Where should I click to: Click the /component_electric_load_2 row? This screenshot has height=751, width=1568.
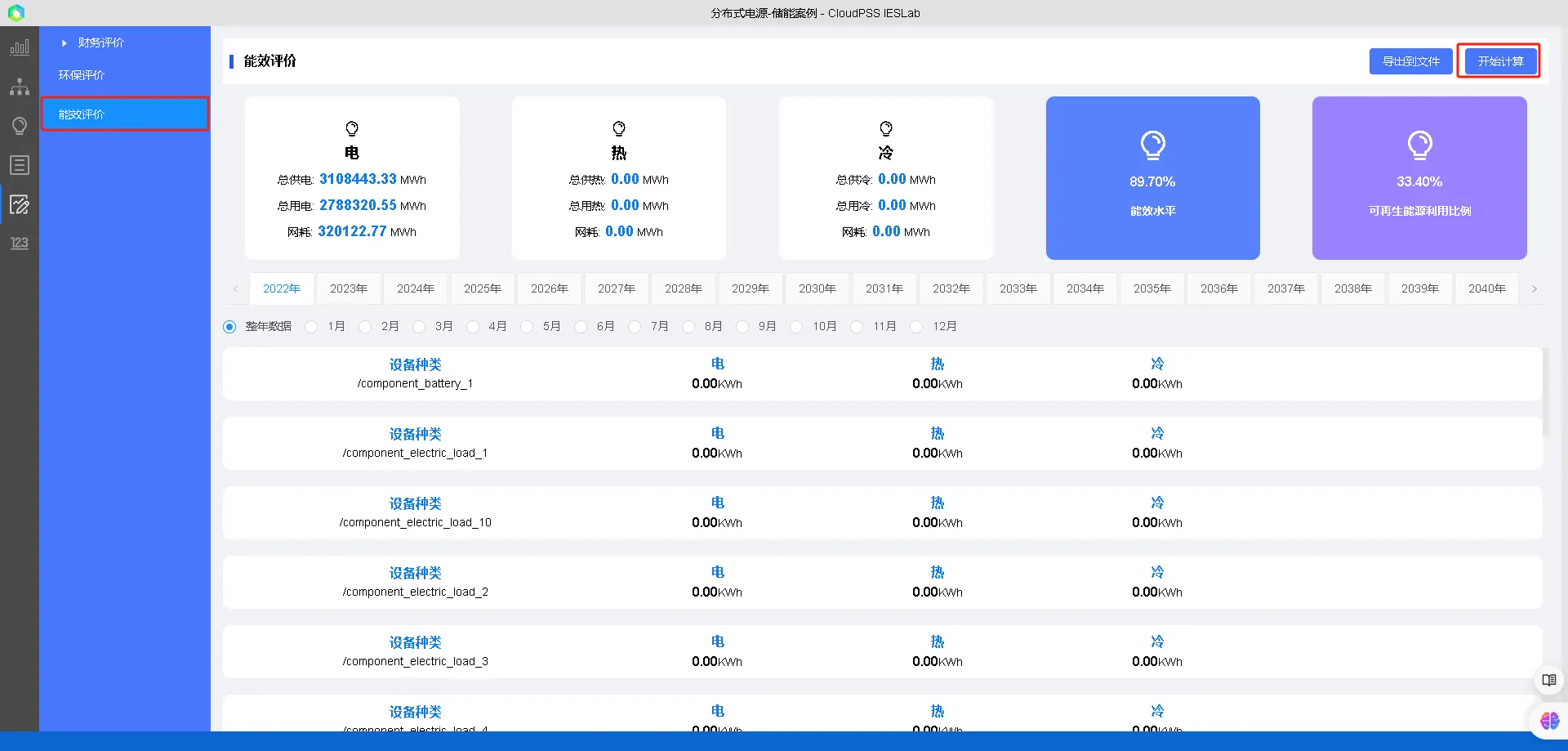[883, 582]
